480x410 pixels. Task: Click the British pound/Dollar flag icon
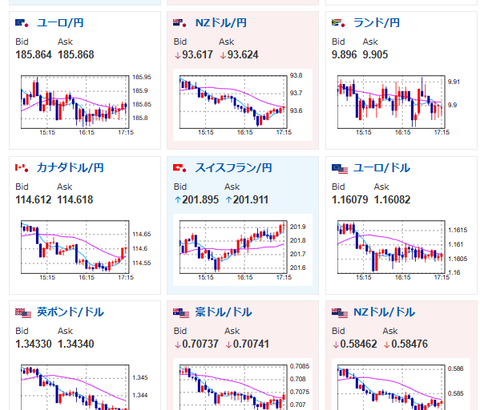(23, 313)
